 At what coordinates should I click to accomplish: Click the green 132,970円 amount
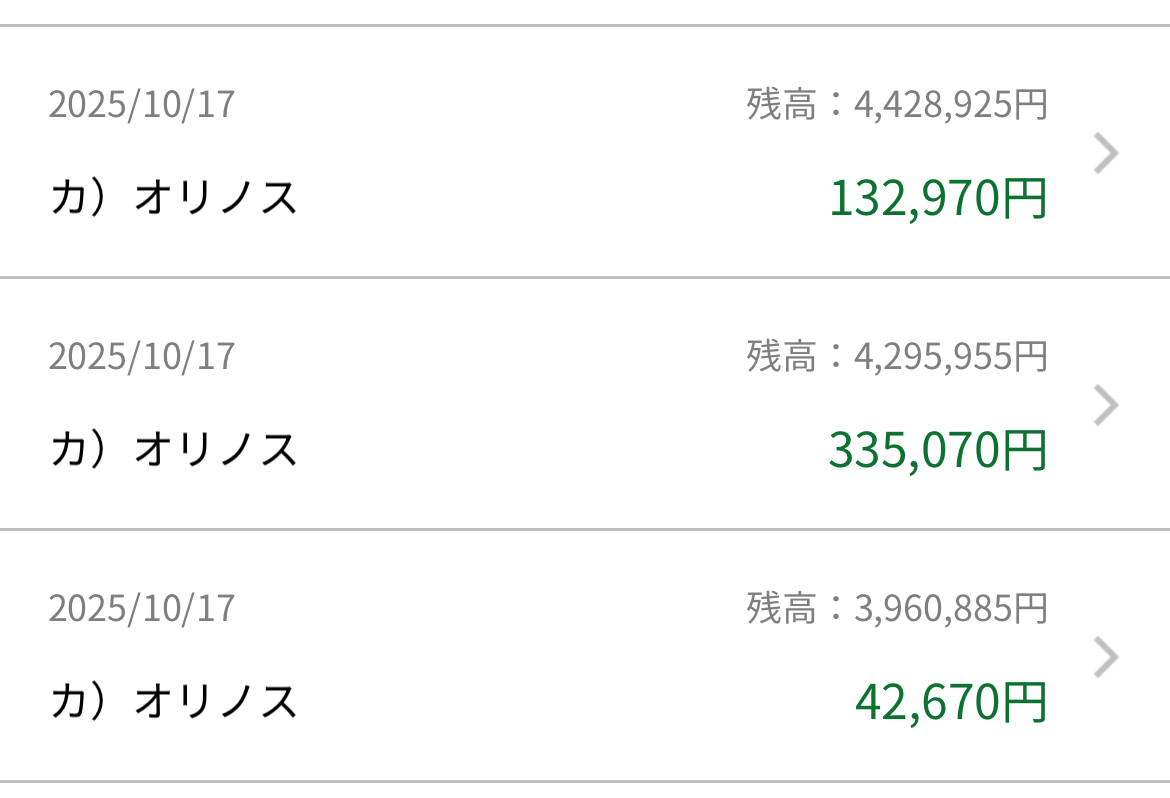pos(937,198)
